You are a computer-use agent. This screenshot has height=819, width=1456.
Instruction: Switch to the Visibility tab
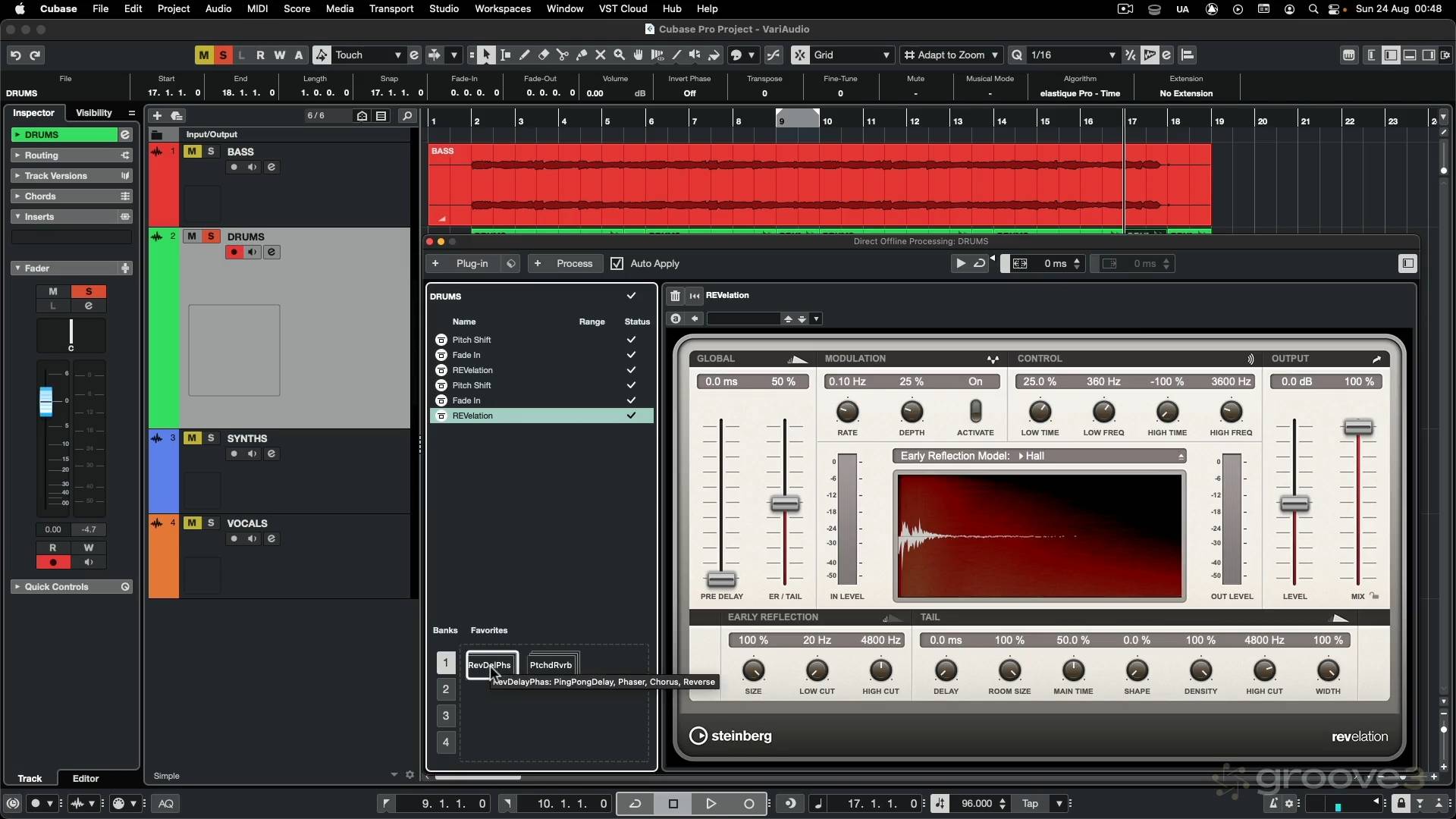pos(94,113)
